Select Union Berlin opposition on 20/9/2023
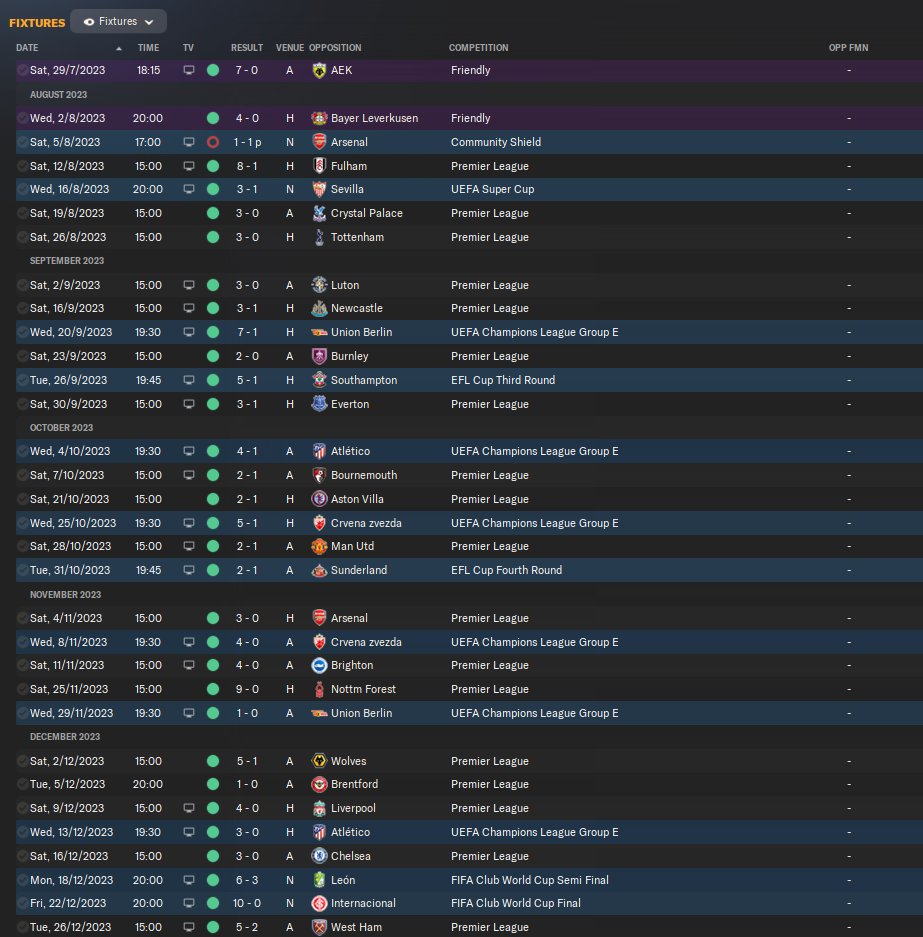The height and width of the screenshot is (937, 923). point(361,332)
